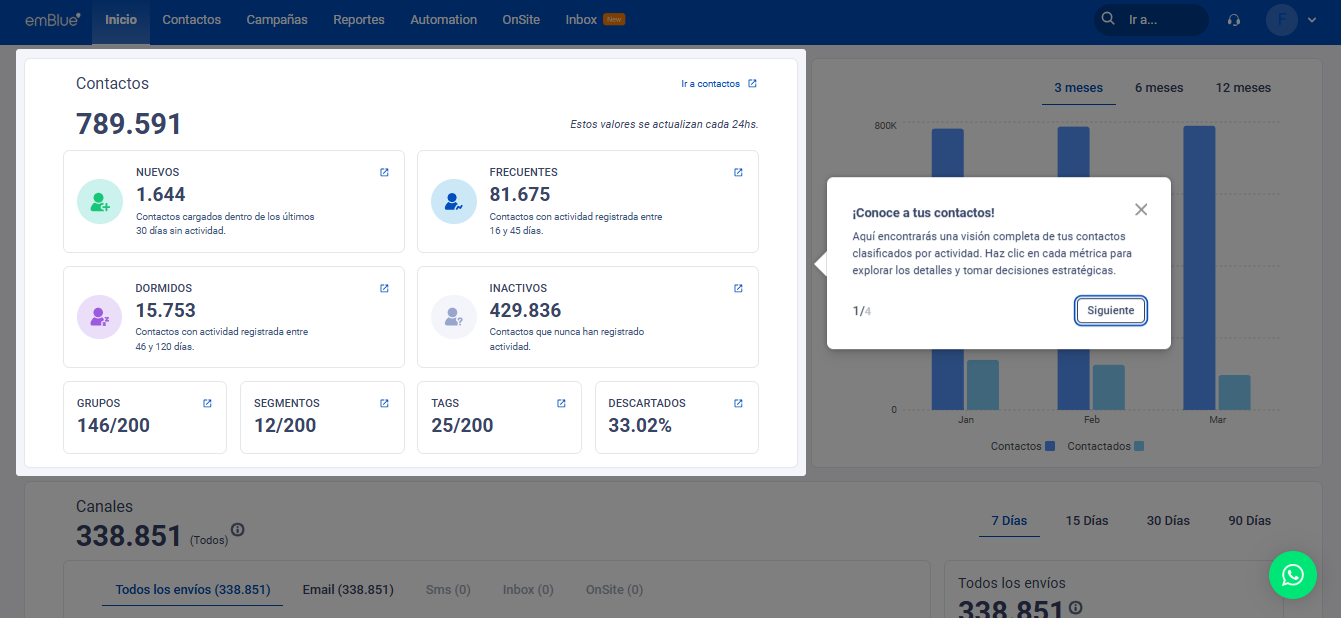Screen dimensions: 1341x618
Task: Click the DORMIDOS value 15.753
Action: coord(166,311)
